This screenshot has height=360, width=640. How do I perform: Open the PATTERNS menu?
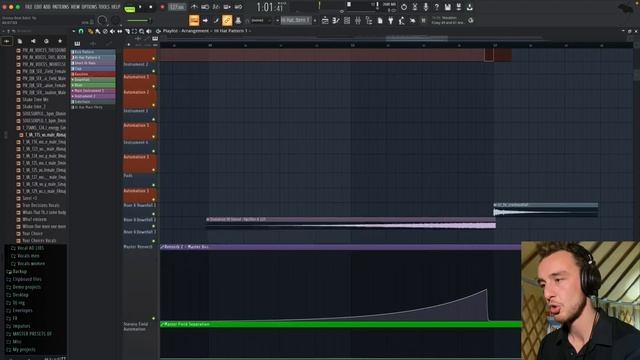click(x=60, y=7)
